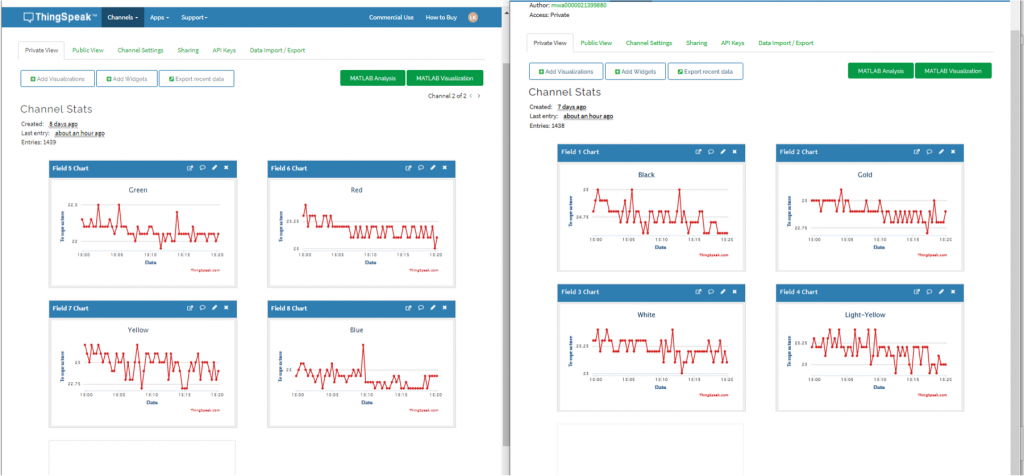This screenshot has height=476, width=1024.
Task: Click Add Visualizations in left window
Action: coord(57,78)
